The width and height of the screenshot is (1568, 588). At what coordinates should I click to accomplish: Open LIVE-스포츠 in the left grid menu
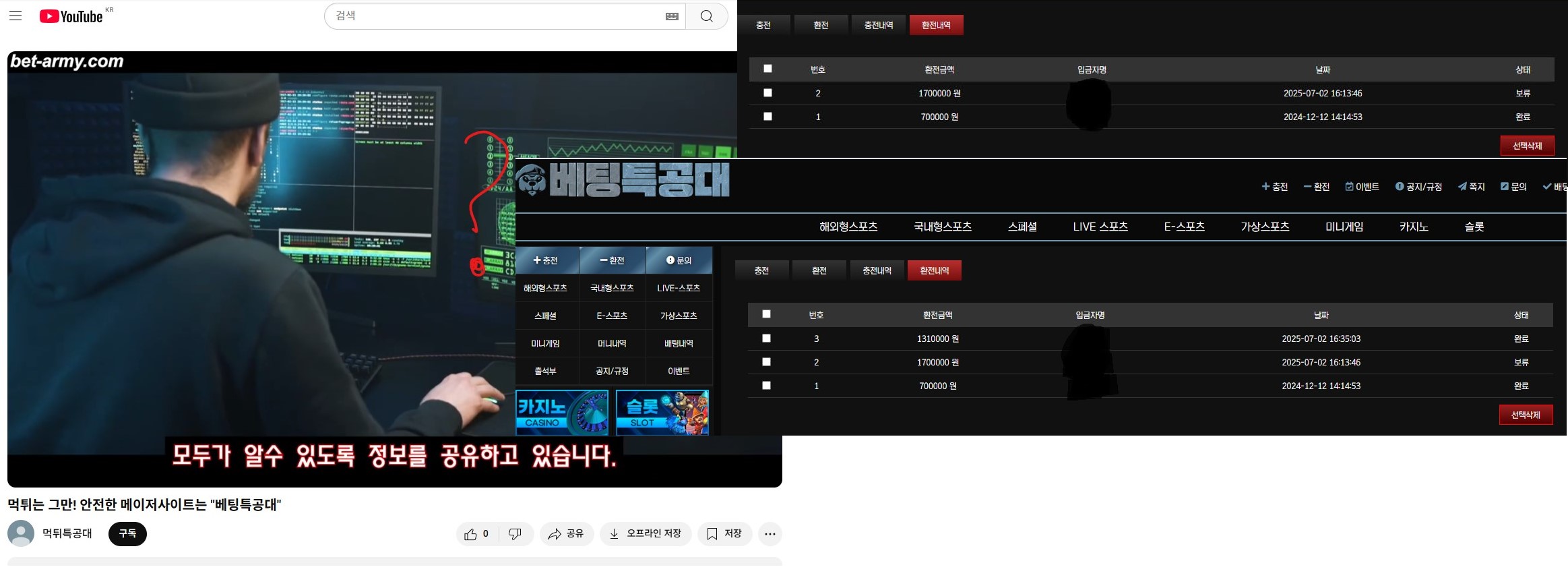pos(679,288)
